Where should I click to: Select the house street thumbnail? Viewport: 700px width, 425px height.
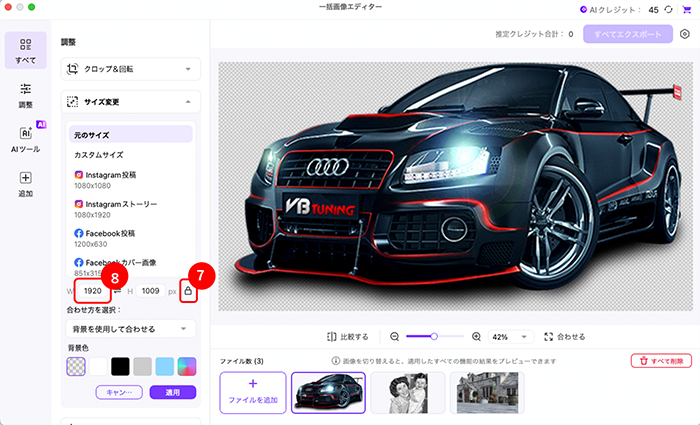pos(487,392)
